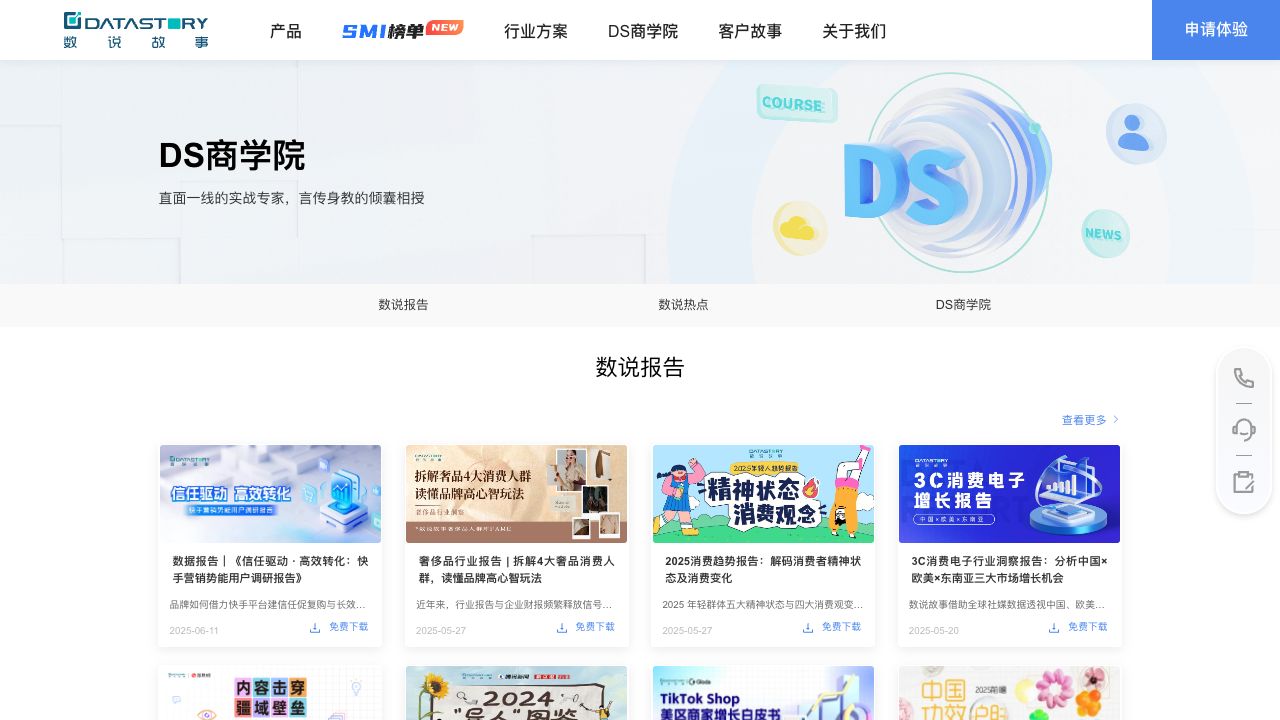Click download icon on 2025-06-11 report
Viewport: 1280px width, 720px height.
(315, 628)
